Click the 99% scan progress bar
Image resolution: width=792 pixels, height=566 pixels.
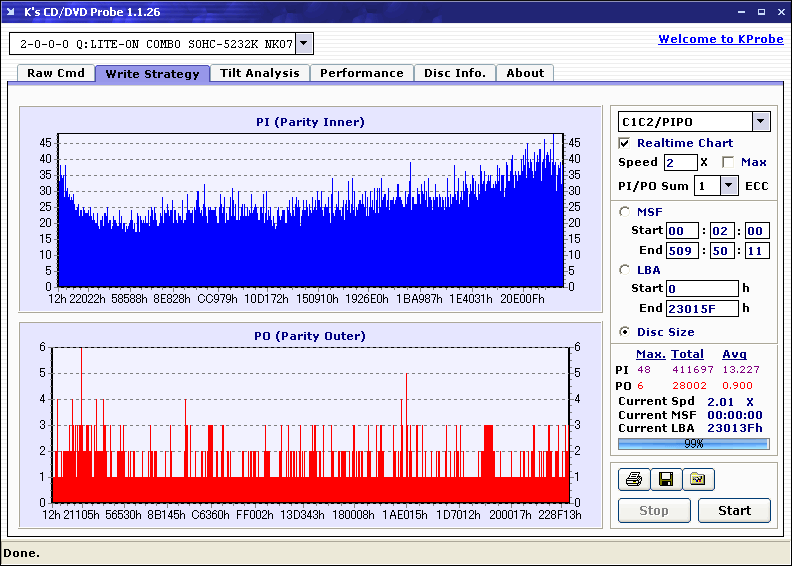[x=693, y=443]
